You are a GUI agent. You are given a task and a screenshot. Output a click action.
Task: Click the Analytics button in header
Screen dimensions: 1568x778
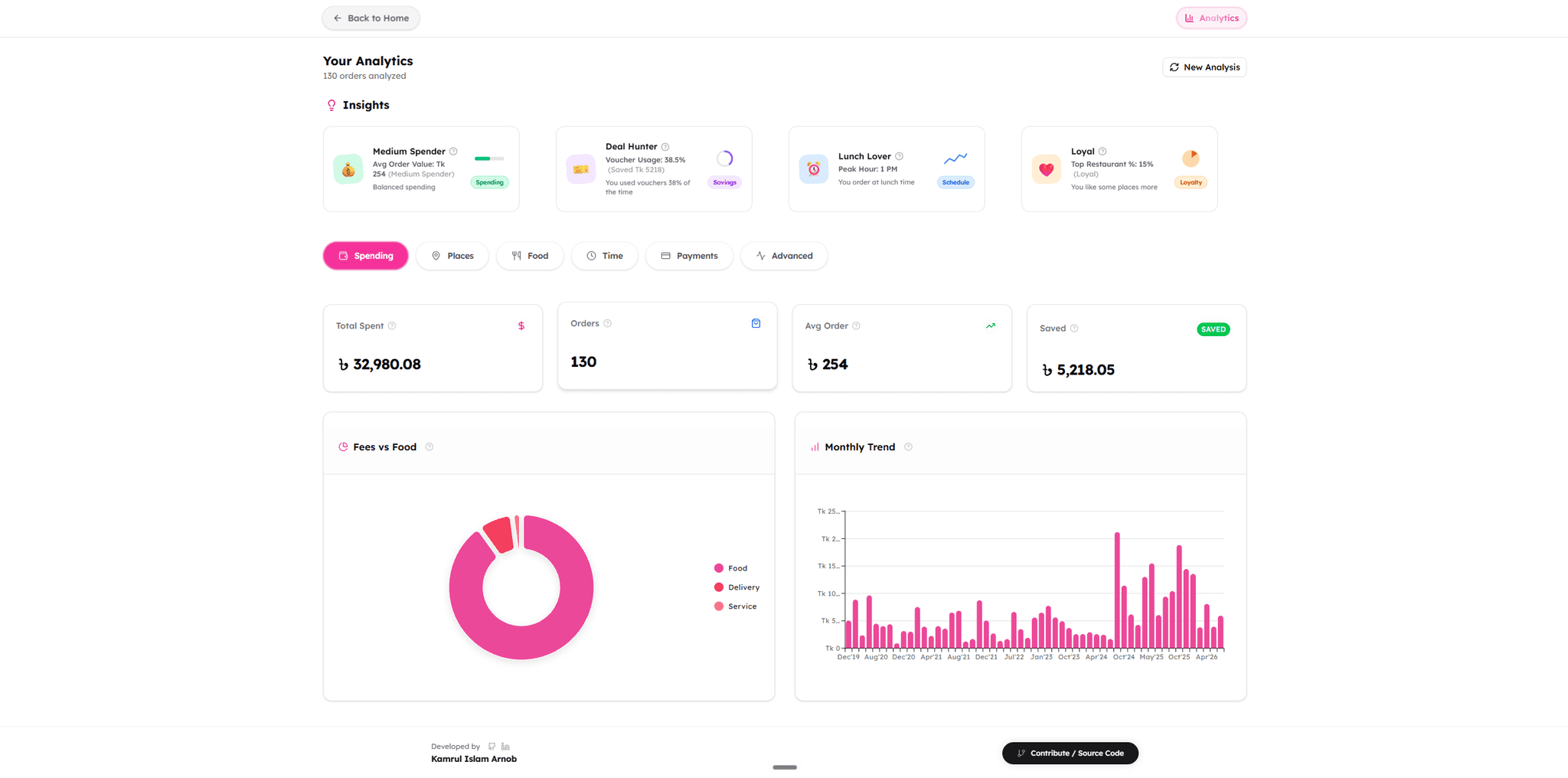1211,18
